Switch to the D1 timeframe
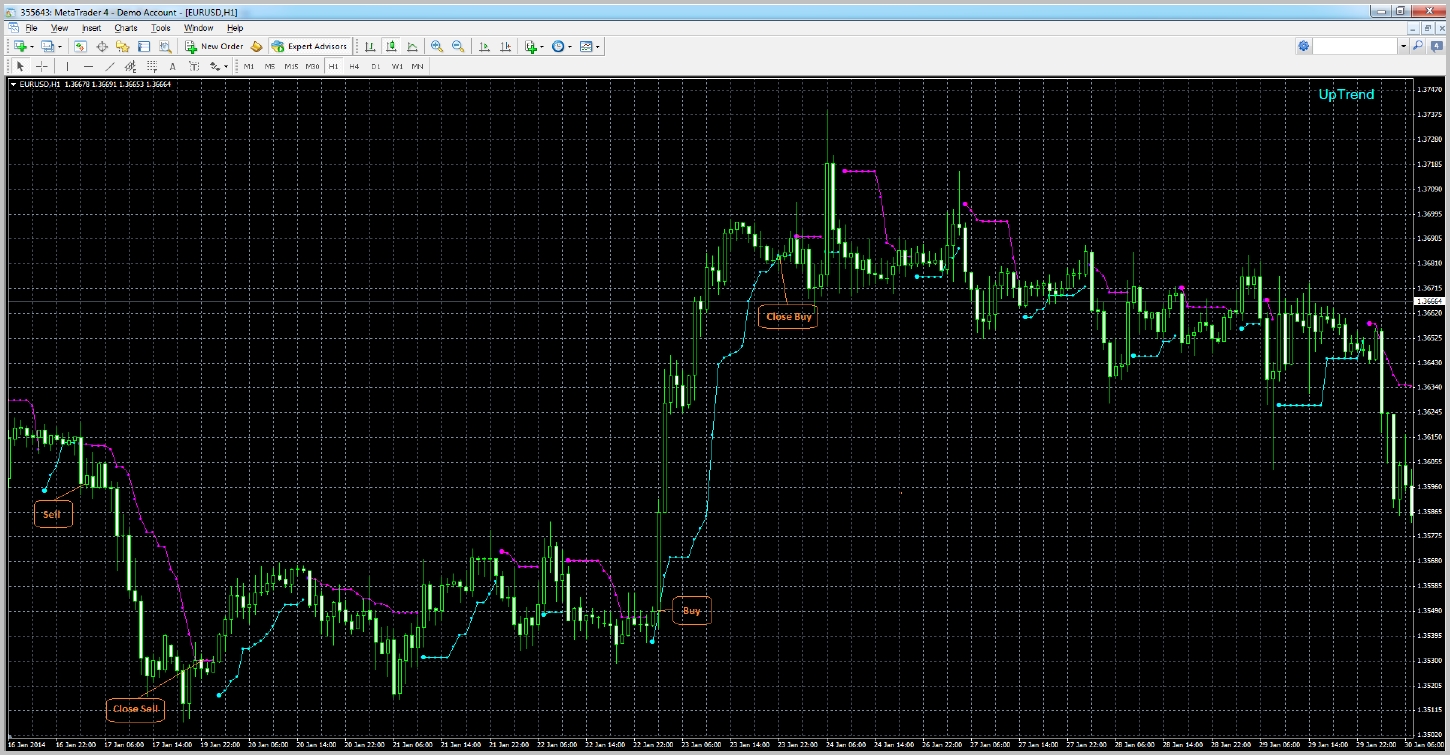The image size is (1450, 755). [x=376, y=66]
